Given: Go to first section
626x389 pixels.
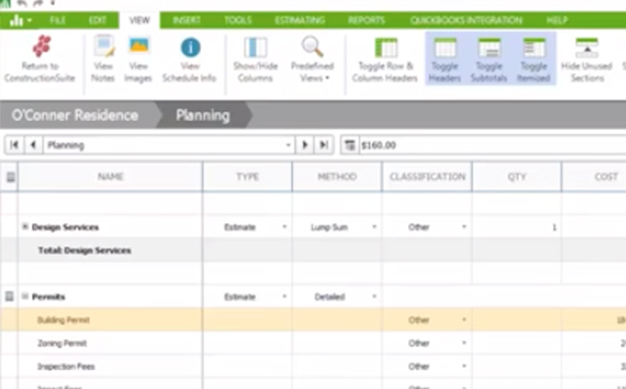Looking at the screenshot, I should point(14,145).
